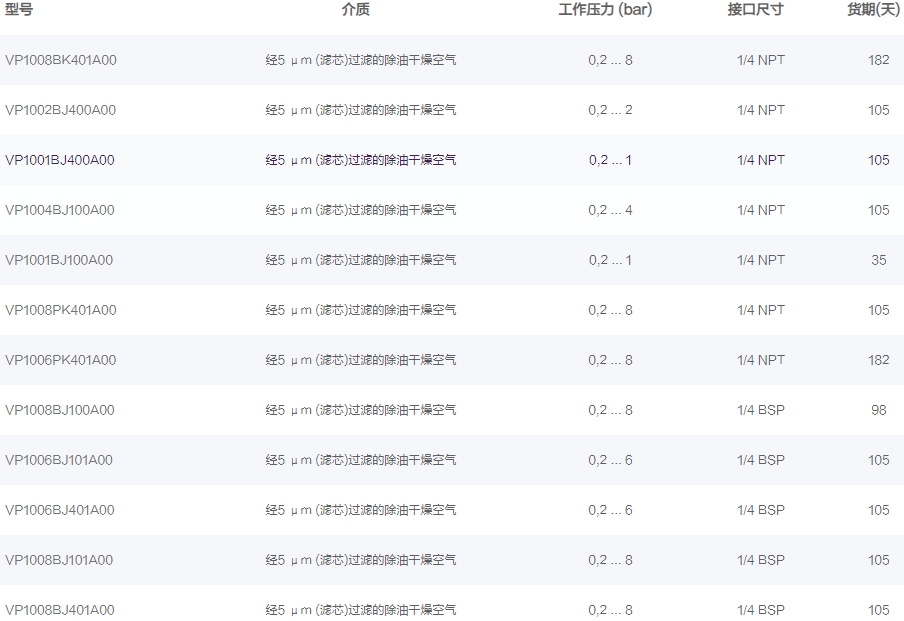Open model VP1002BJ400A00
Screen dimensions: 904x621
tap(61, 110)
